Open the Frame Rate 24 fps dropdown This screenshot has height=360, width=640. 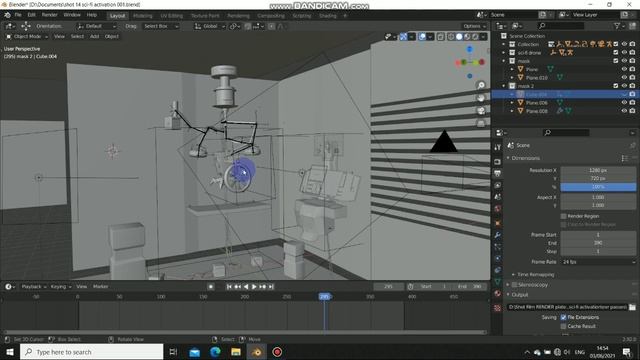click(x=598, y=262)
